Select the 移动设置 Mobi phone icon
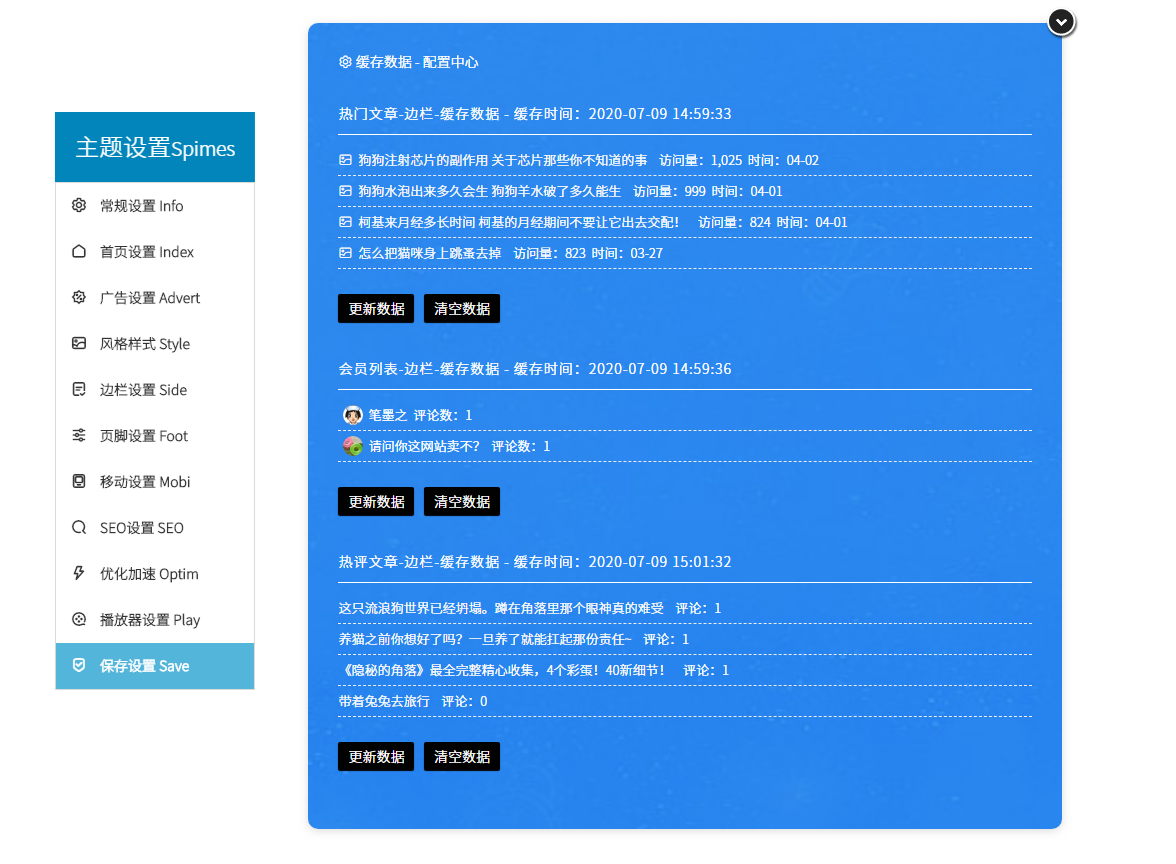 coord(79,481)
